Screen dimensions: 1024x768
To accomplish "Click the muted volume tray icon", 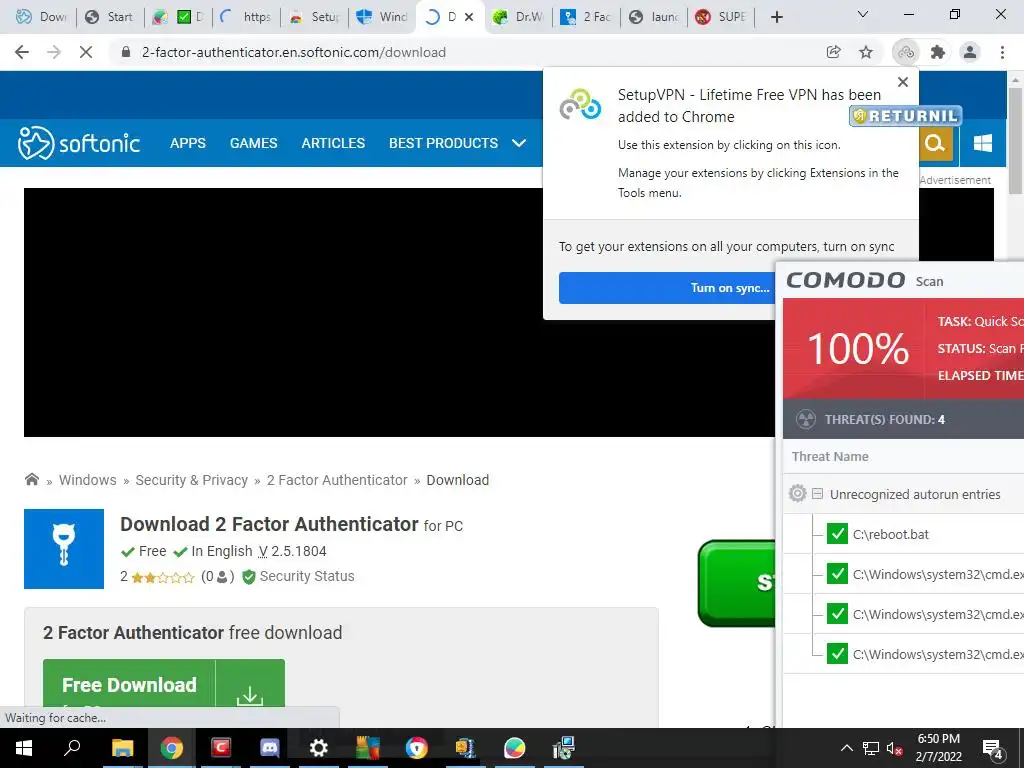I will [894, 748].
